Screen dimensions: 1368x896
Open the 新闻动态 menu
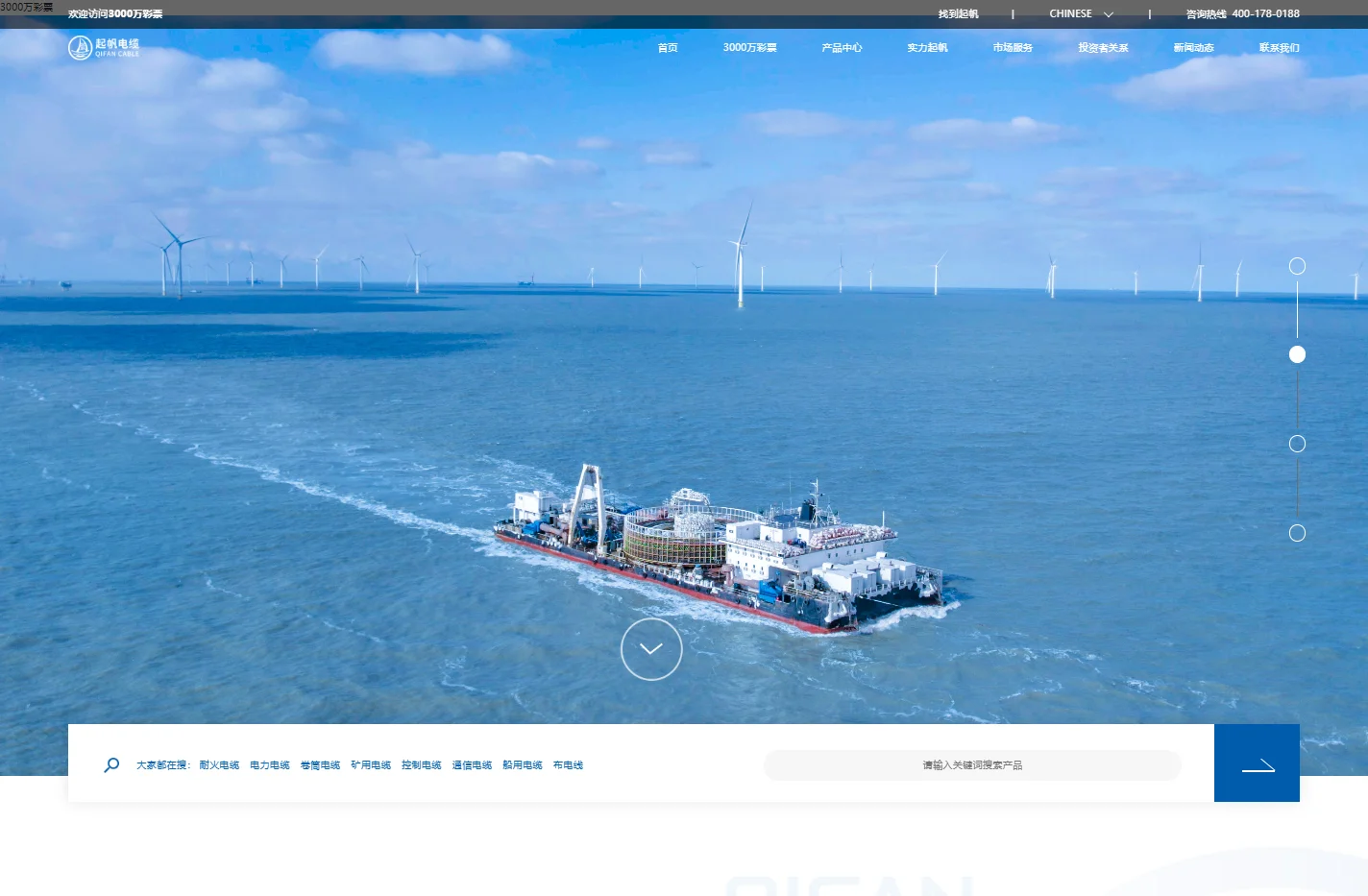click(x=1193, y=48)
